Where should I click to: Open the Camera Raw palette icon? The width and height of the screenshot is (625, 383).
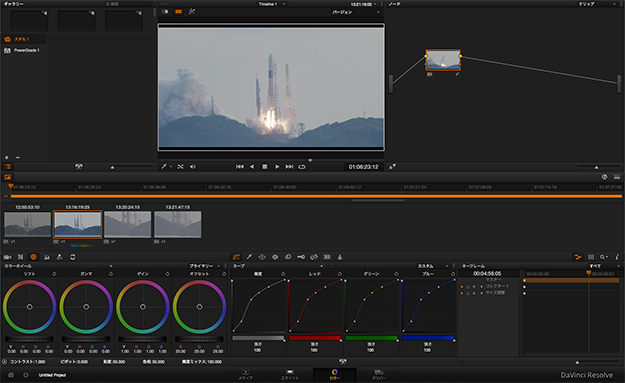click(7, 257)
